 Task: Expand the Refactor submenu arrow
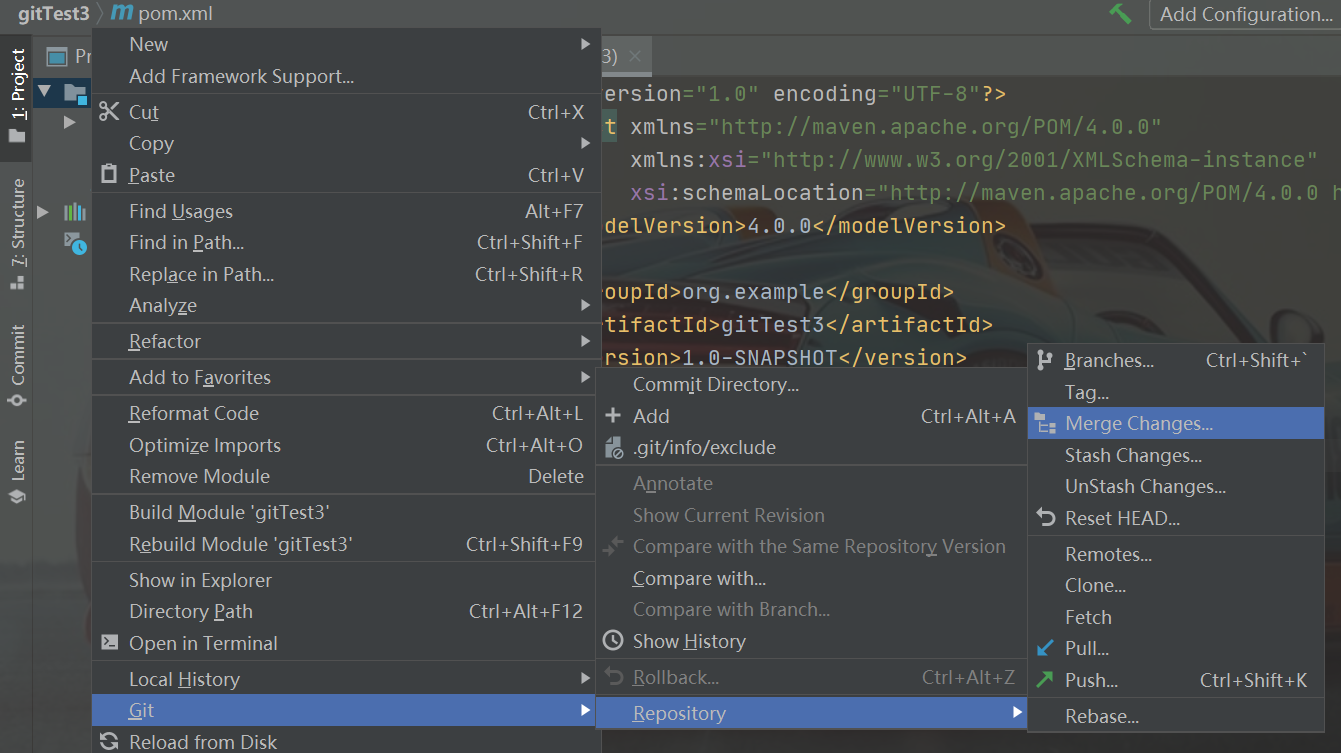pos(586,341)
